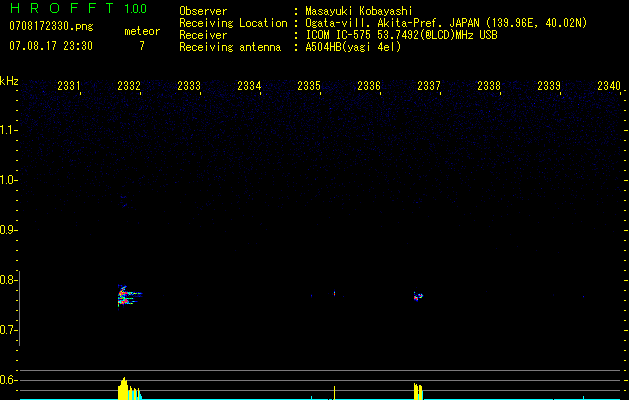Click the "Observer" field label

[203, 11]
